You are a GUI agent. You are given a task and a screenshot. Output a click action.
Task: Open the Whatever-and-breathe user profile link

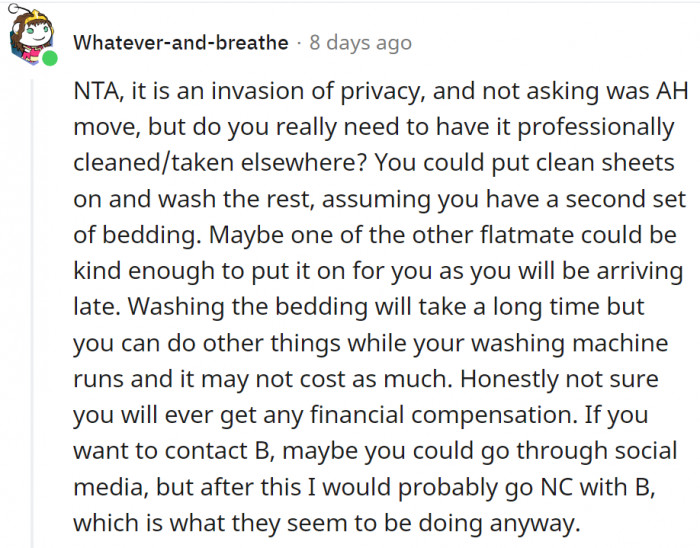pyautogui.click(x=181, y=44)
